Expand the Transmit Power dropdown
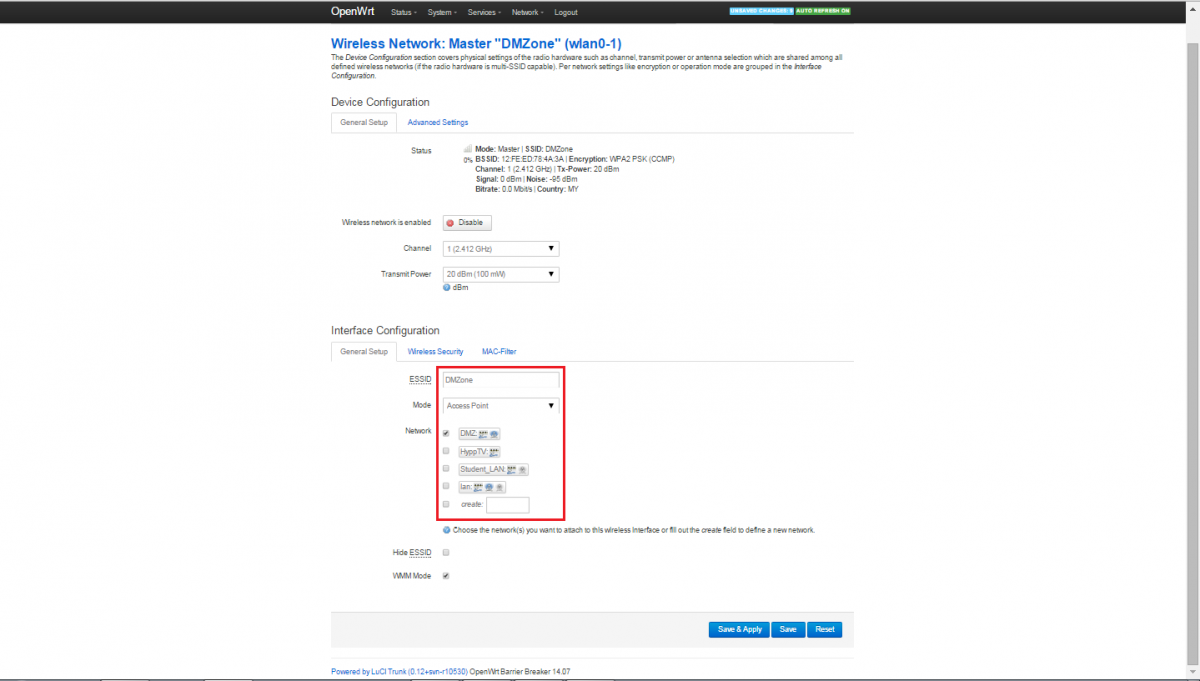Viewport: 1200px width, 681px height. point(501,274)
